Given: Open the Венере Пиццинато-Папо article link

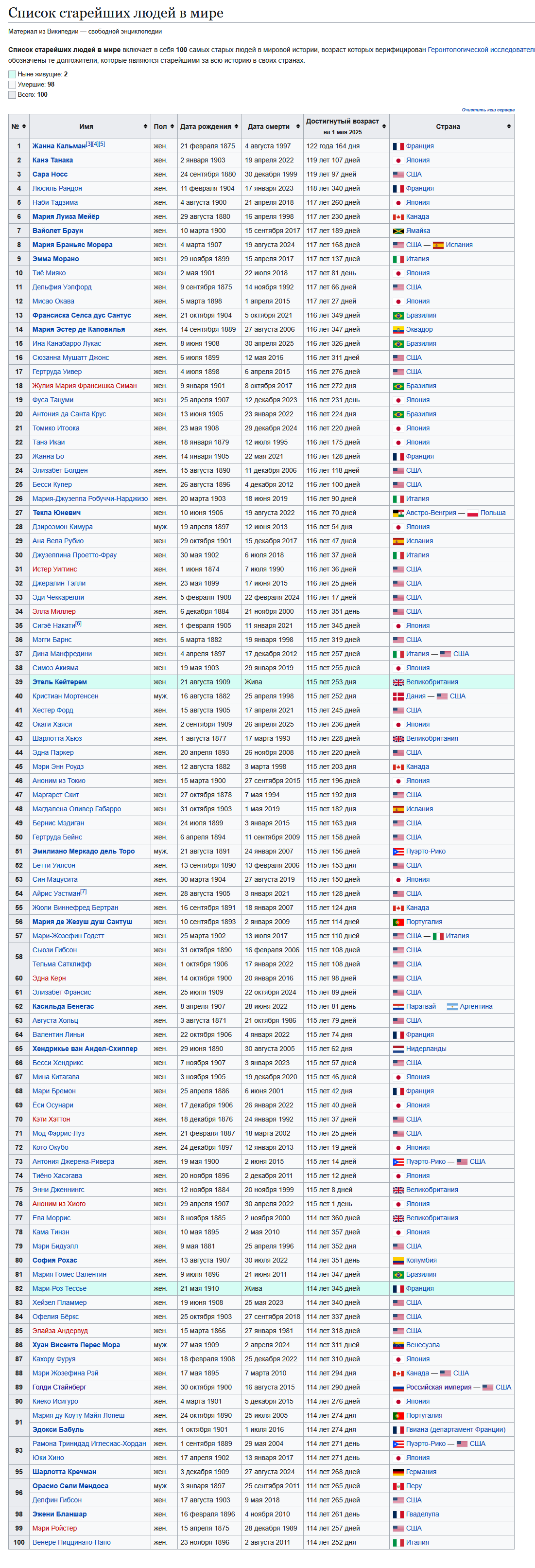Looking at the screenshot, I should tap(72, 1542).
